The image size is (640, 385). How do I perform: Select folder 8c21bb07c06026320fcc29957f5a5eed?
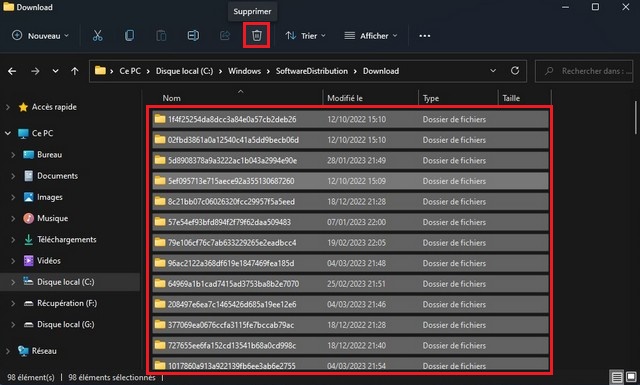(x=350, y=202)
